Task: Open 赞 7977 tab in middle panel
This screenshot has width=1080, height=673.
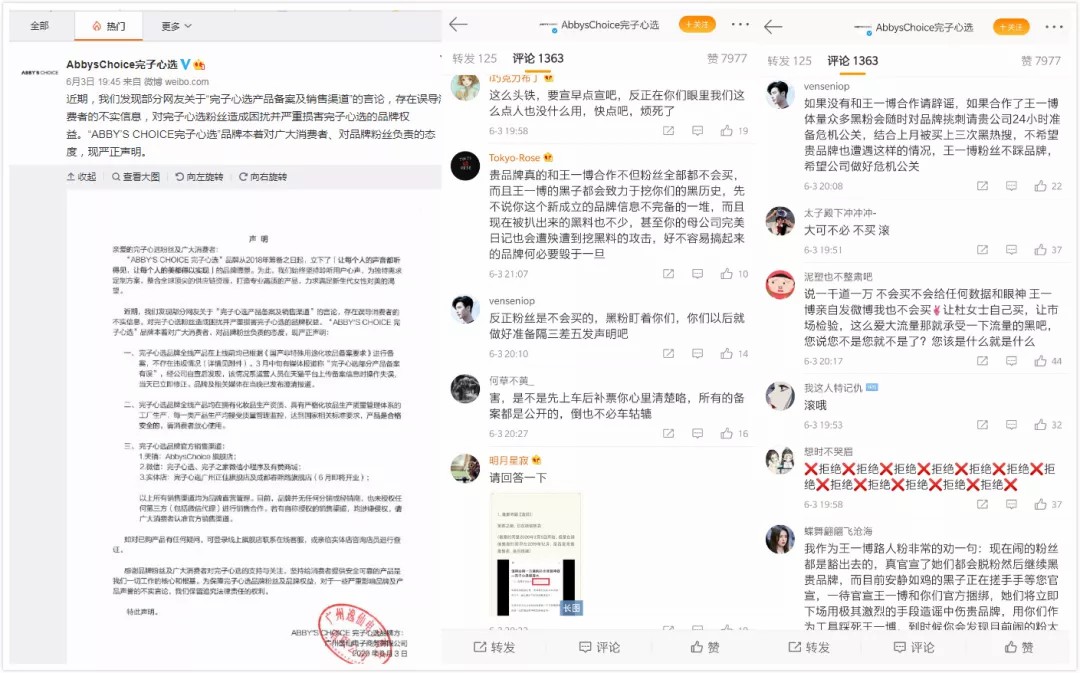Action: (x=727, y=59)
